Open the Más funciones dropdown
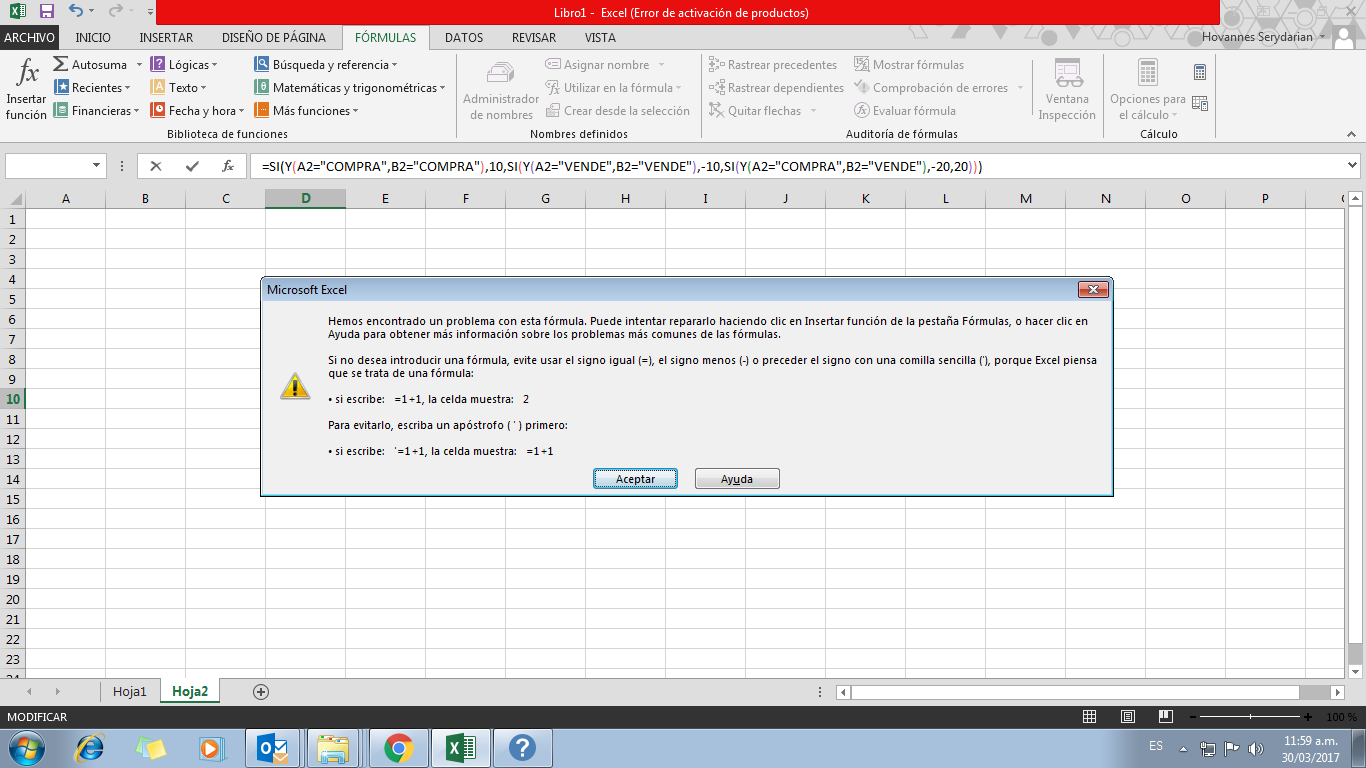 point(306,111)
